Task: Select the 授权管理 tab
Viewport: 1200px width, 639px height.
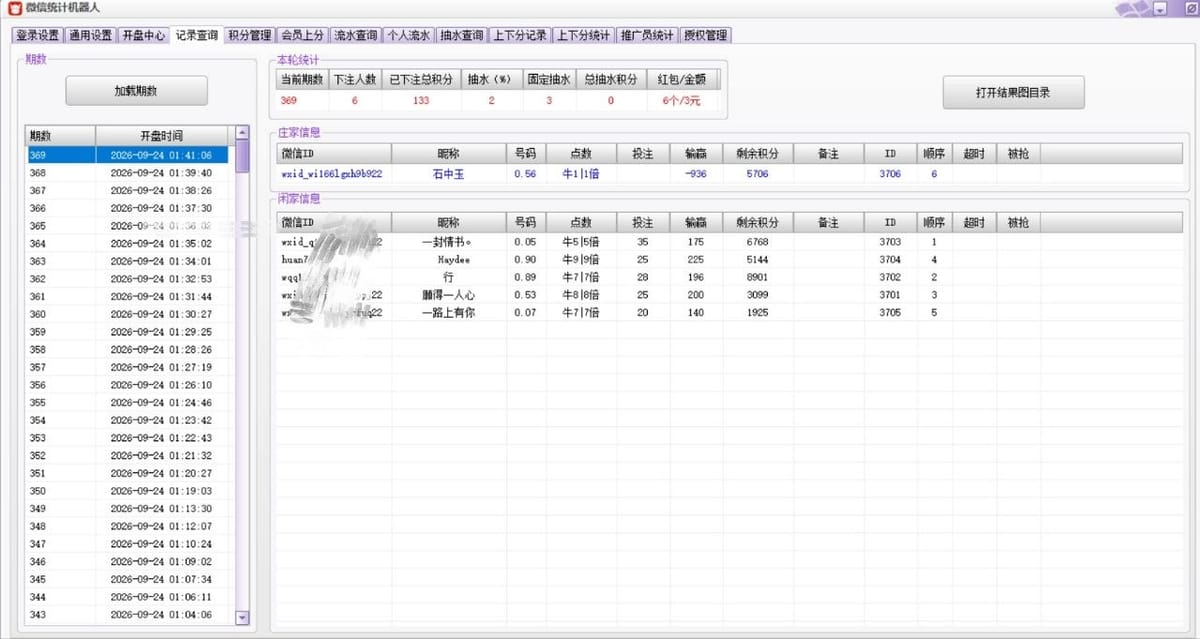Action: pyautogui.click(x=705, y=35)
